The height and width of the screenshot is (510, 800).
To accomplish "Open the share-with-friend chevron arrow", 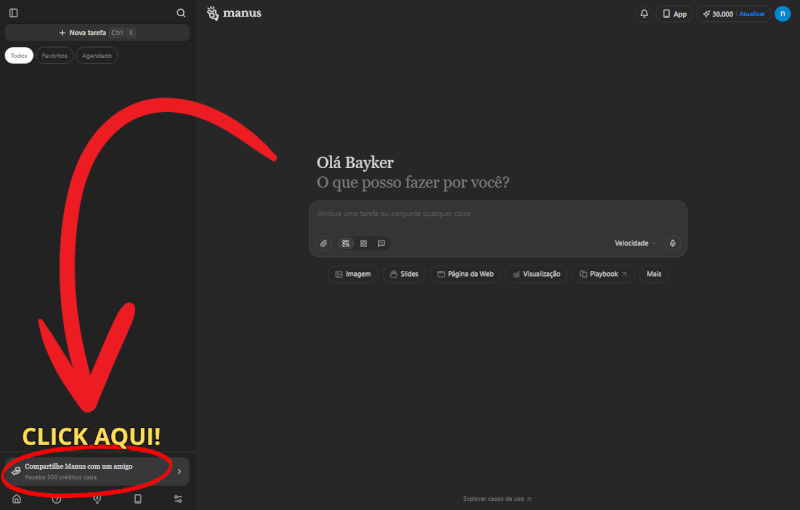I will [x=180, y=472].
